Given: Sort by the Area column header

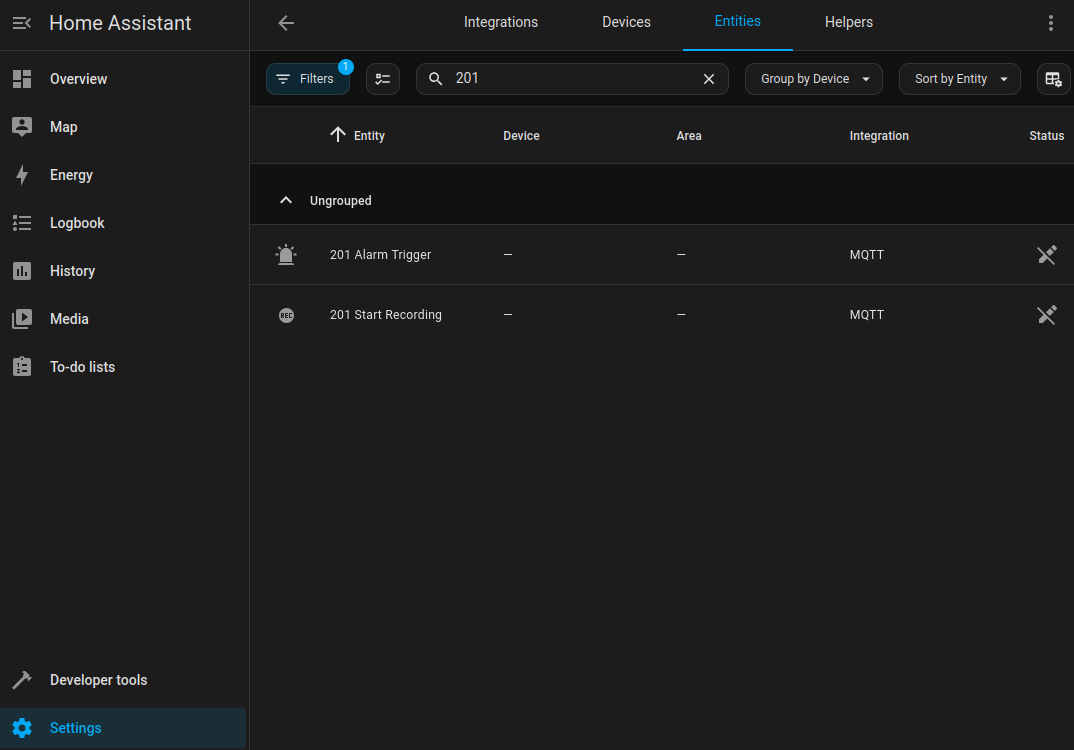Looking at the screenshot, I should tap(689, 136).
